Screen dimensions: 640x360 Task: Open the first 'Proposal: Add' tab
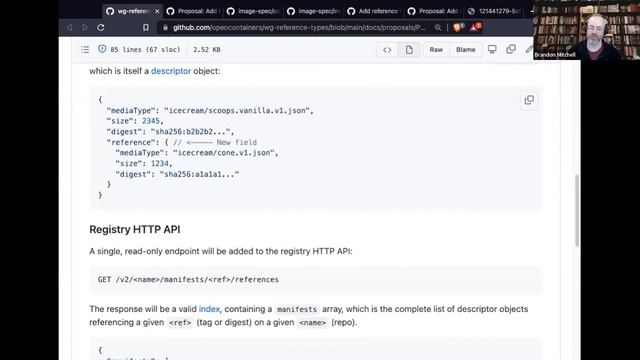(193, 11)
